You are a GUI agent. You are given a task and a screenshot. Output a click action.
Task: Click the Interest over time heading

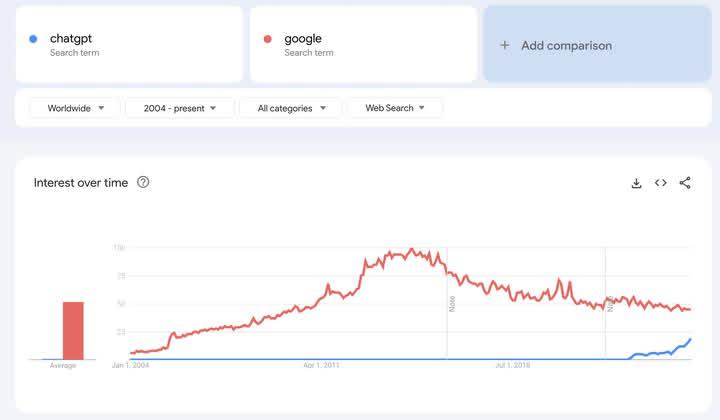pos(81,183)
